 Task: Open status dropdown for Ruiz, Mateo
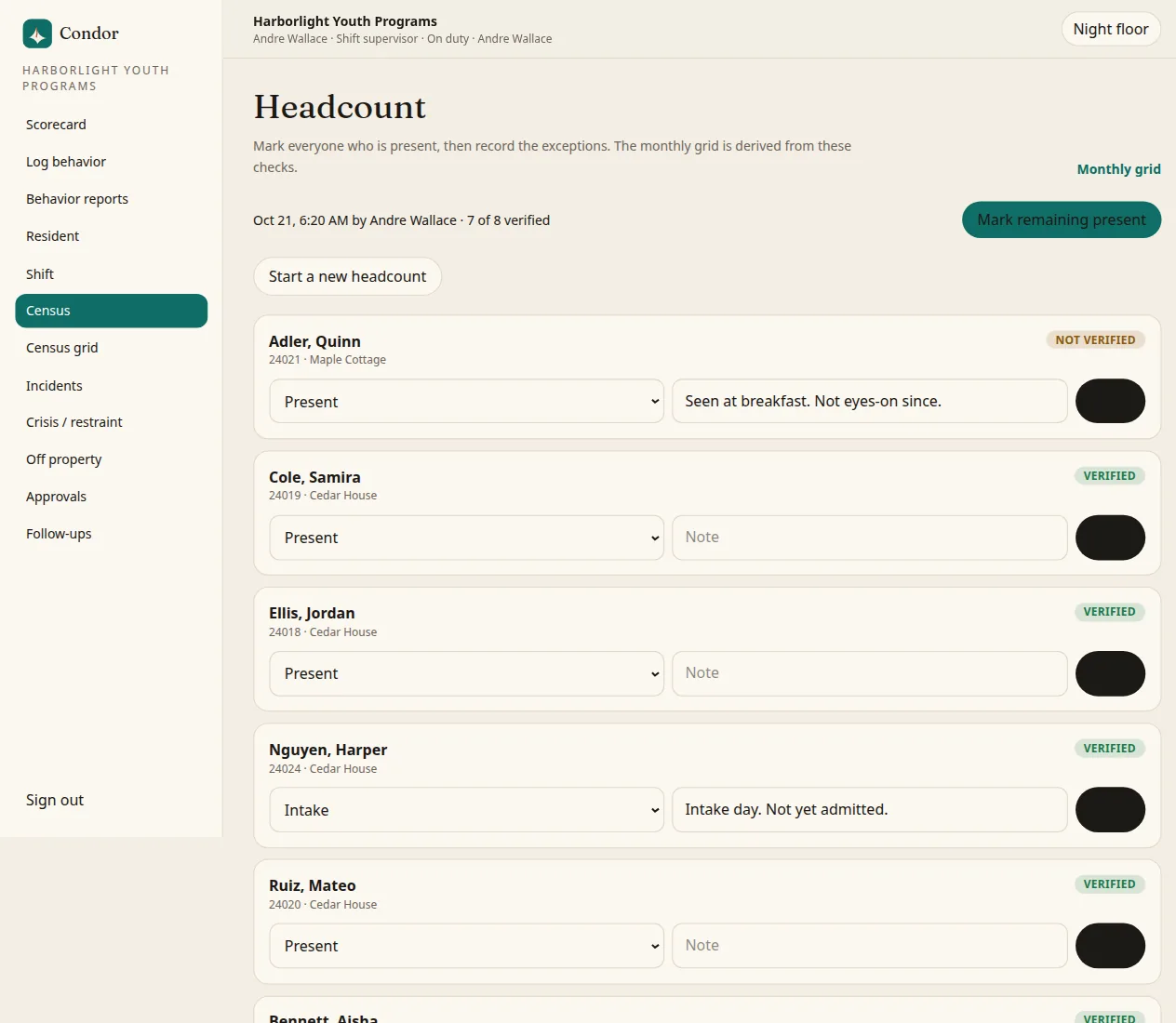pos(466,946)
